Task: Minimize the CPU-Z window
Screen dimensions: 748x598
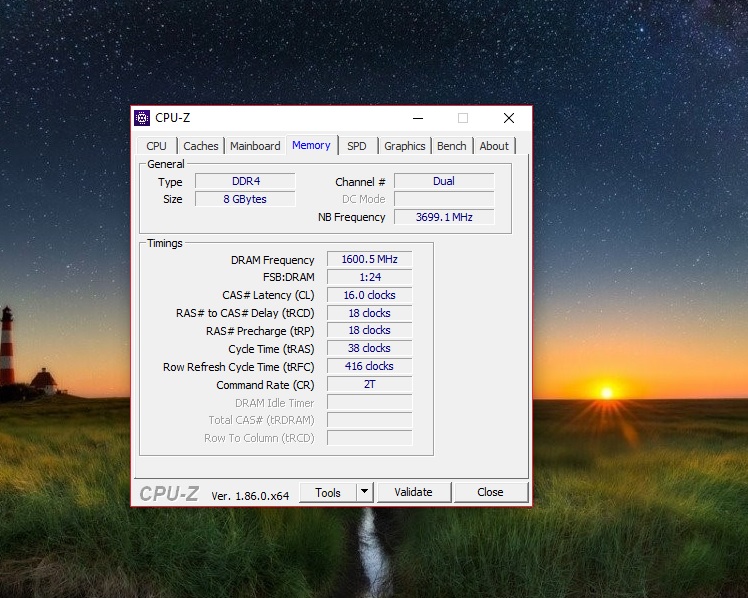Action: coord(418,118)
